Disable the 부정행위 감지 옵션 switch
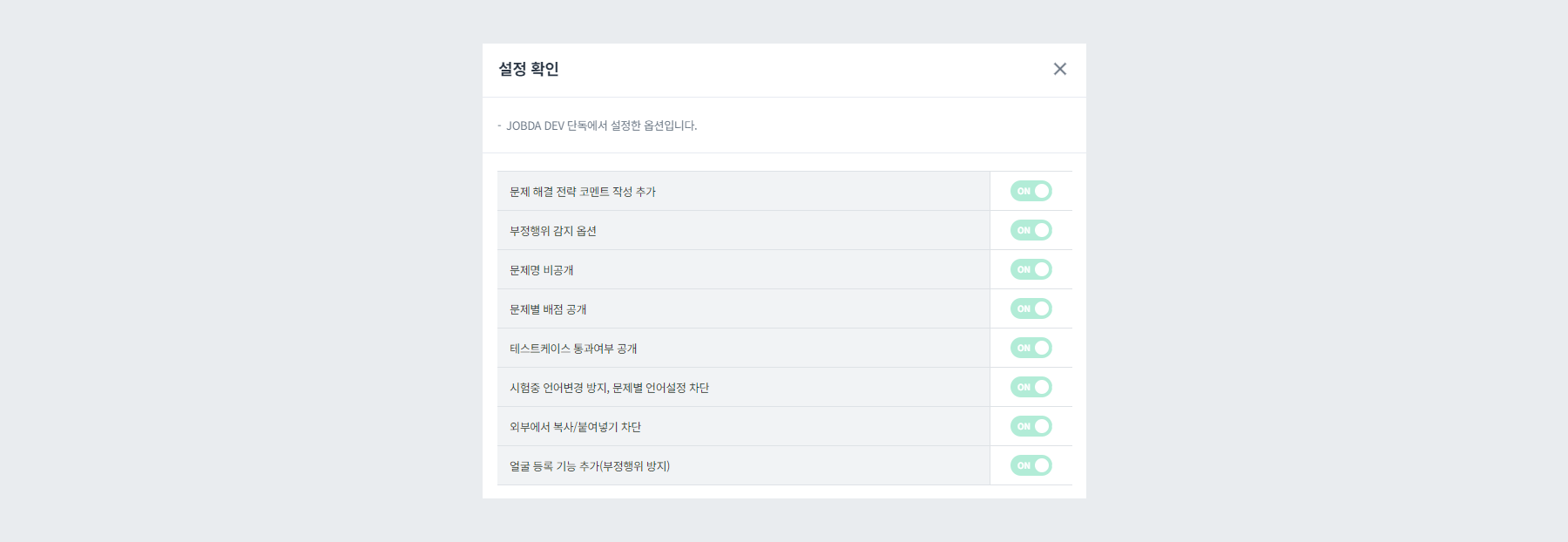Viewport: 1568px width, 542px height. tap(1031, 230)
